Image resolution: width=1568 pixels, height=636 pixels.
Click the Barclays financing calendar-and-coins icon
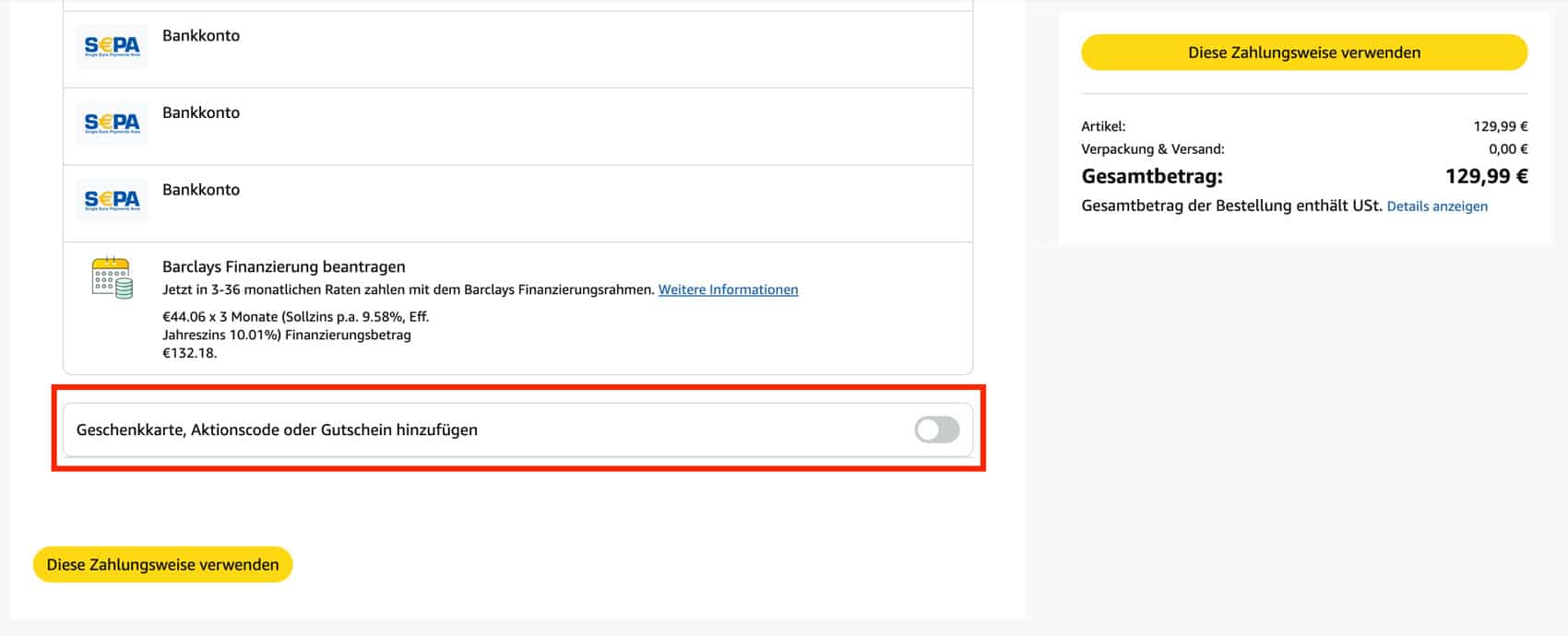(x=112, y=277)
